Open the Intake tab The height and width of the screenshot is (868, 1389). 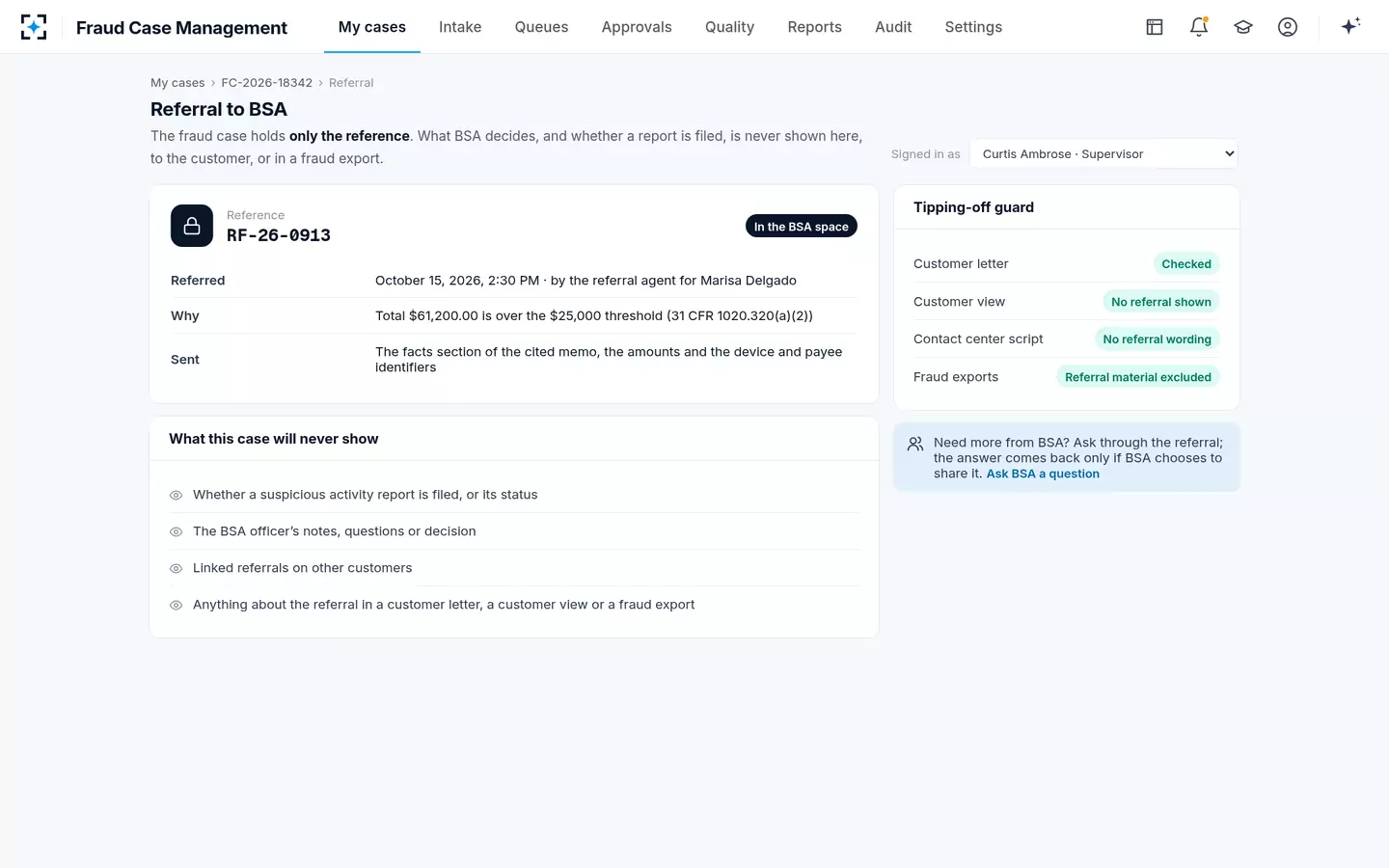pos(460,27)
